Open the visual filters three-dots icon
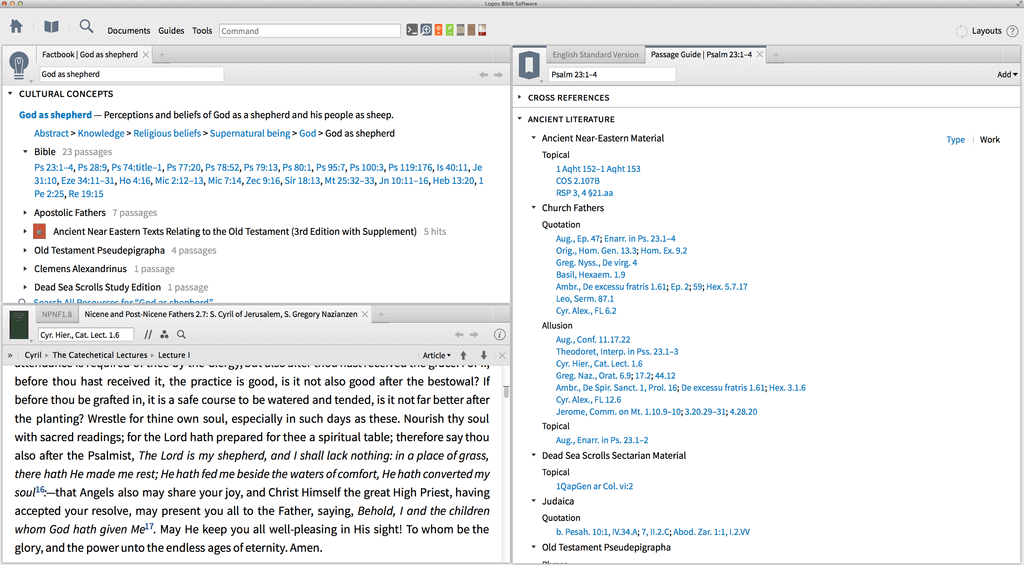Viewport: 1024px width, 565px height. click(164, 334)
